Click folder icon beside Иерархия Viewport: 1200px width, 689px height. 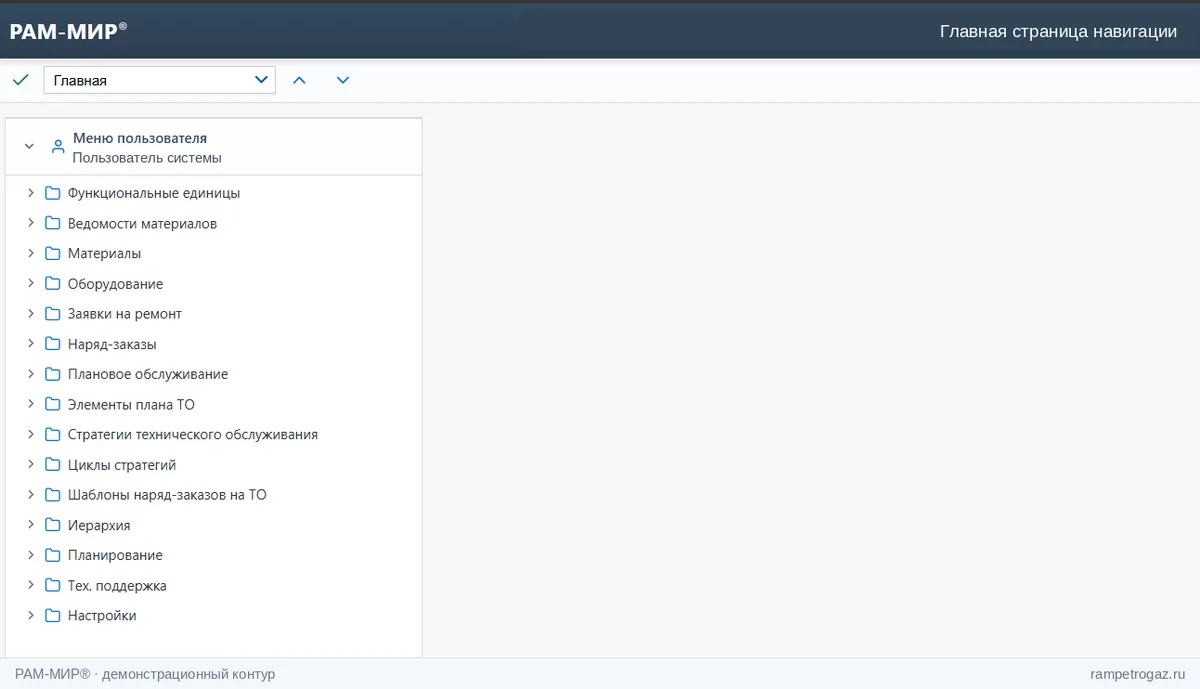(53, 525)
